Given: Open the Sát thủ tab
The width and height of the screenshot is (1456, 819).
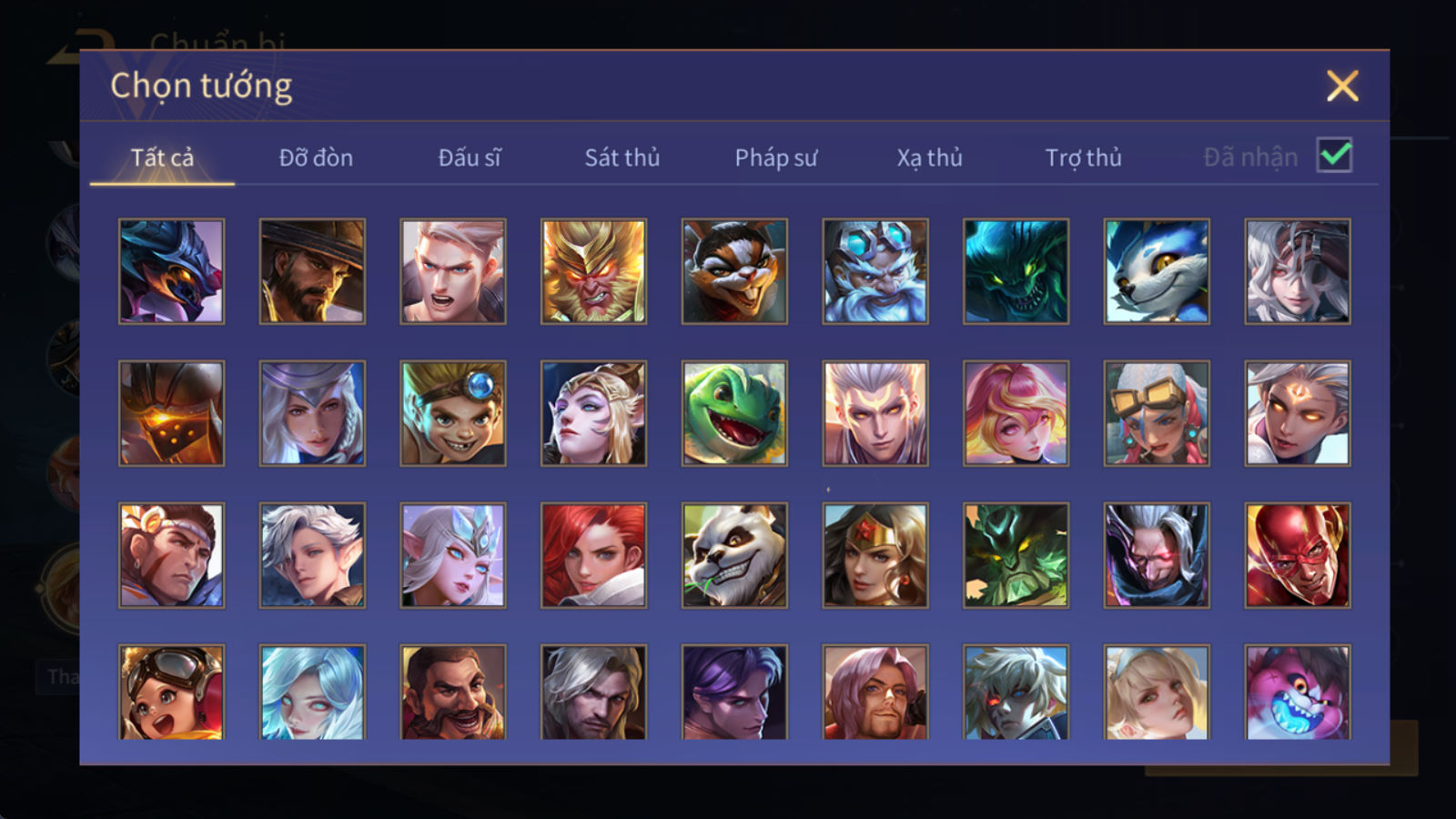Looking at the screenshot, I should point(622,157).
